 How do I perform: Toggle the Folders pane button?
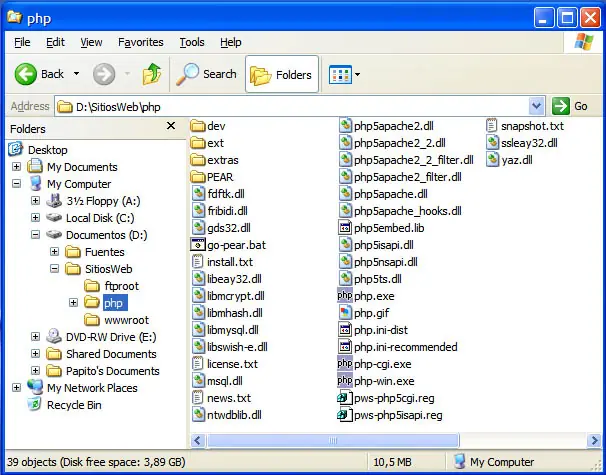[282, 74]
